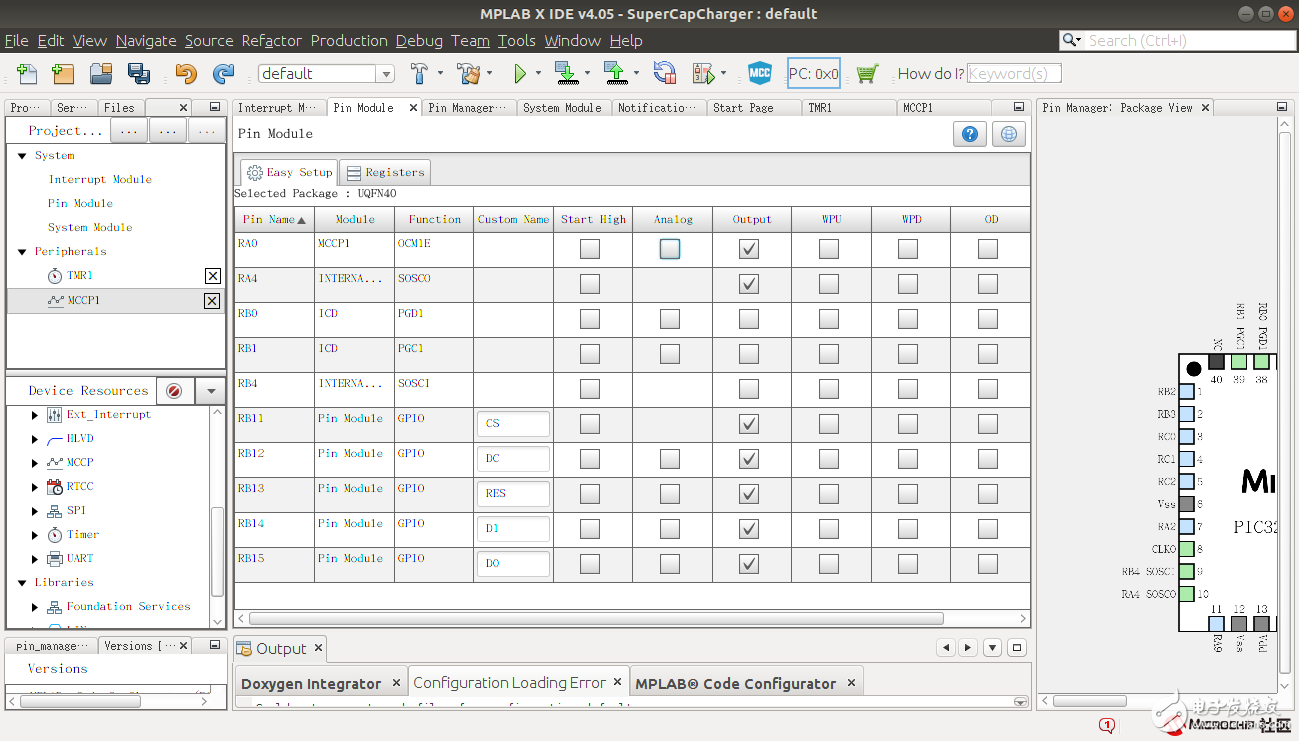Collapse the Peripherals tree section
This screenshot has width=1299, height=741.
coord(22,252)
